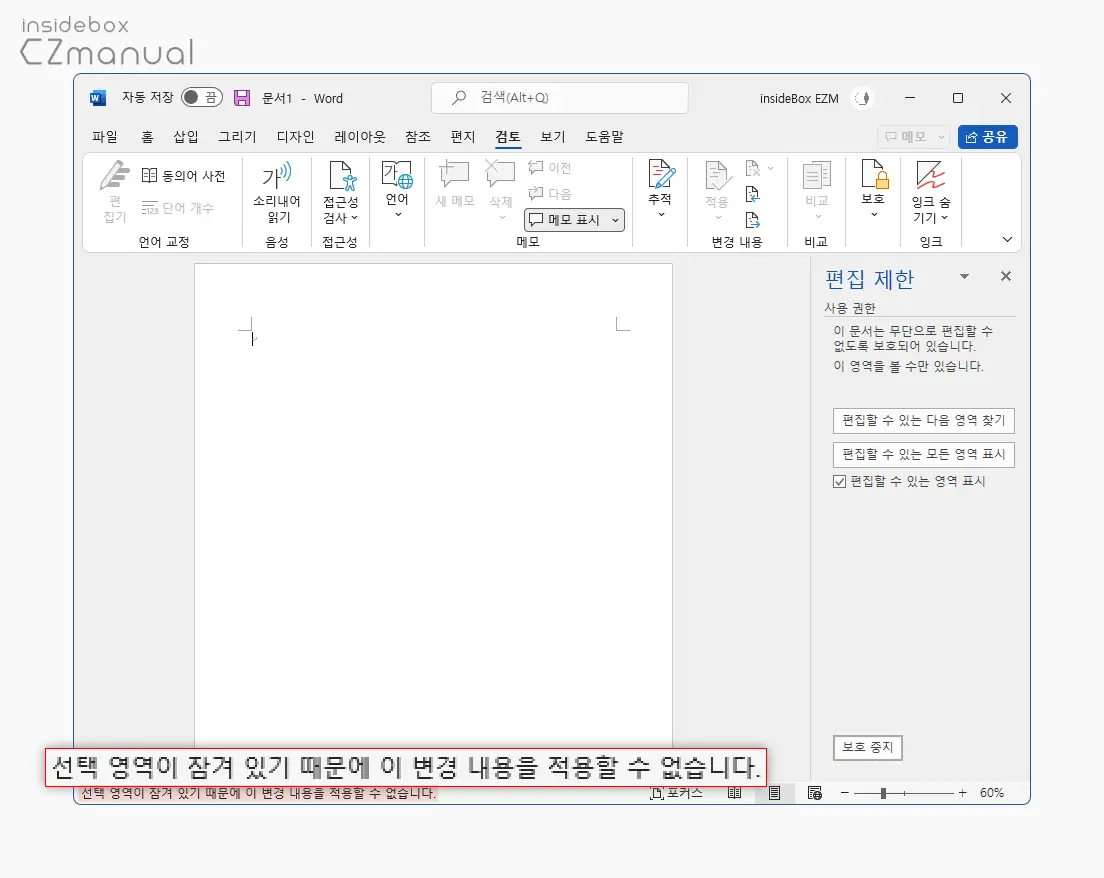The image size is (1104, 878).
Task: Uncheck 편집할 수 있는 영역 표시 checkbox
Action: coord(839,482)
